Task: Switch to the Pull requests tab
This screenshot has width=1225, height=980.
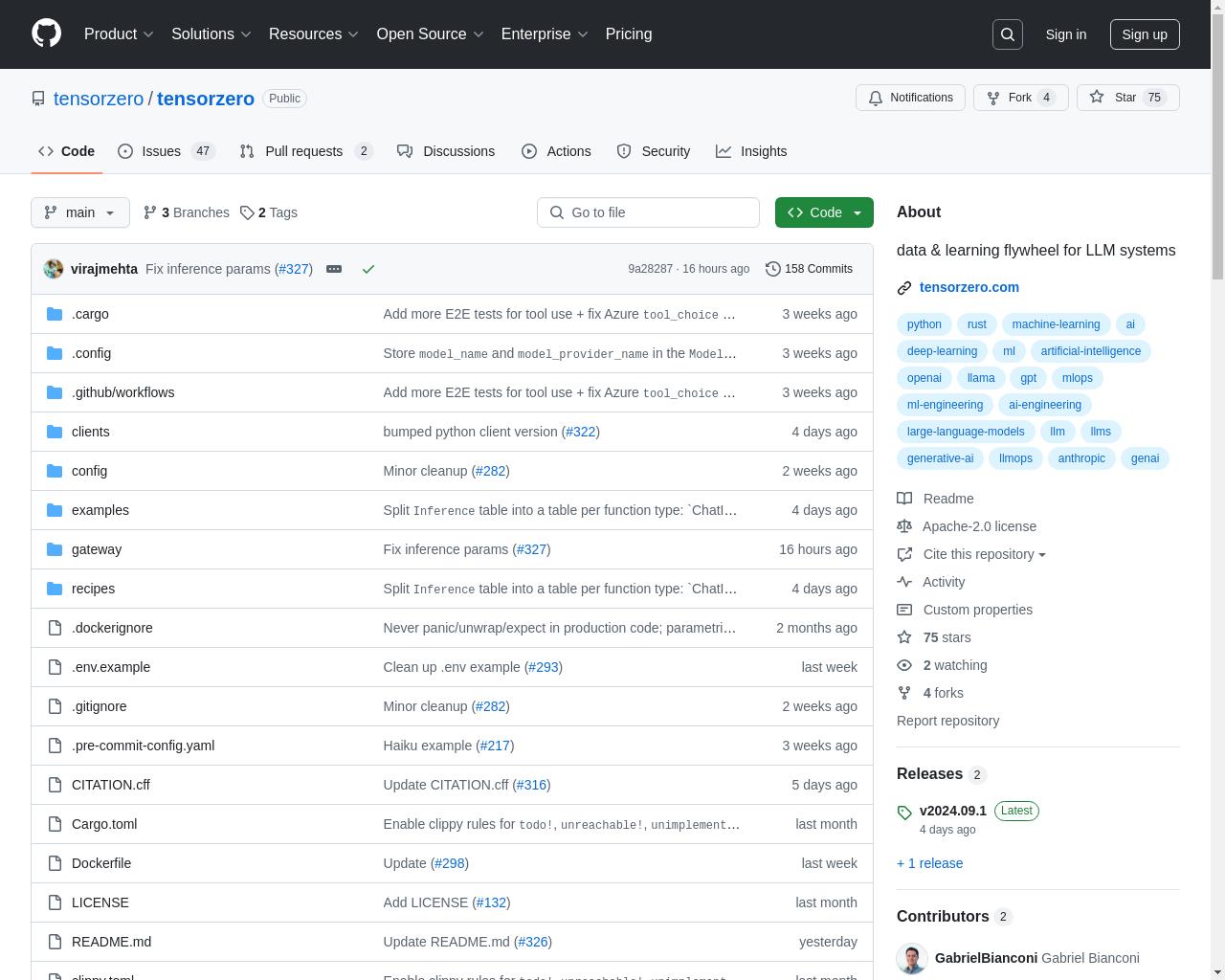Action: click(306, 151)
